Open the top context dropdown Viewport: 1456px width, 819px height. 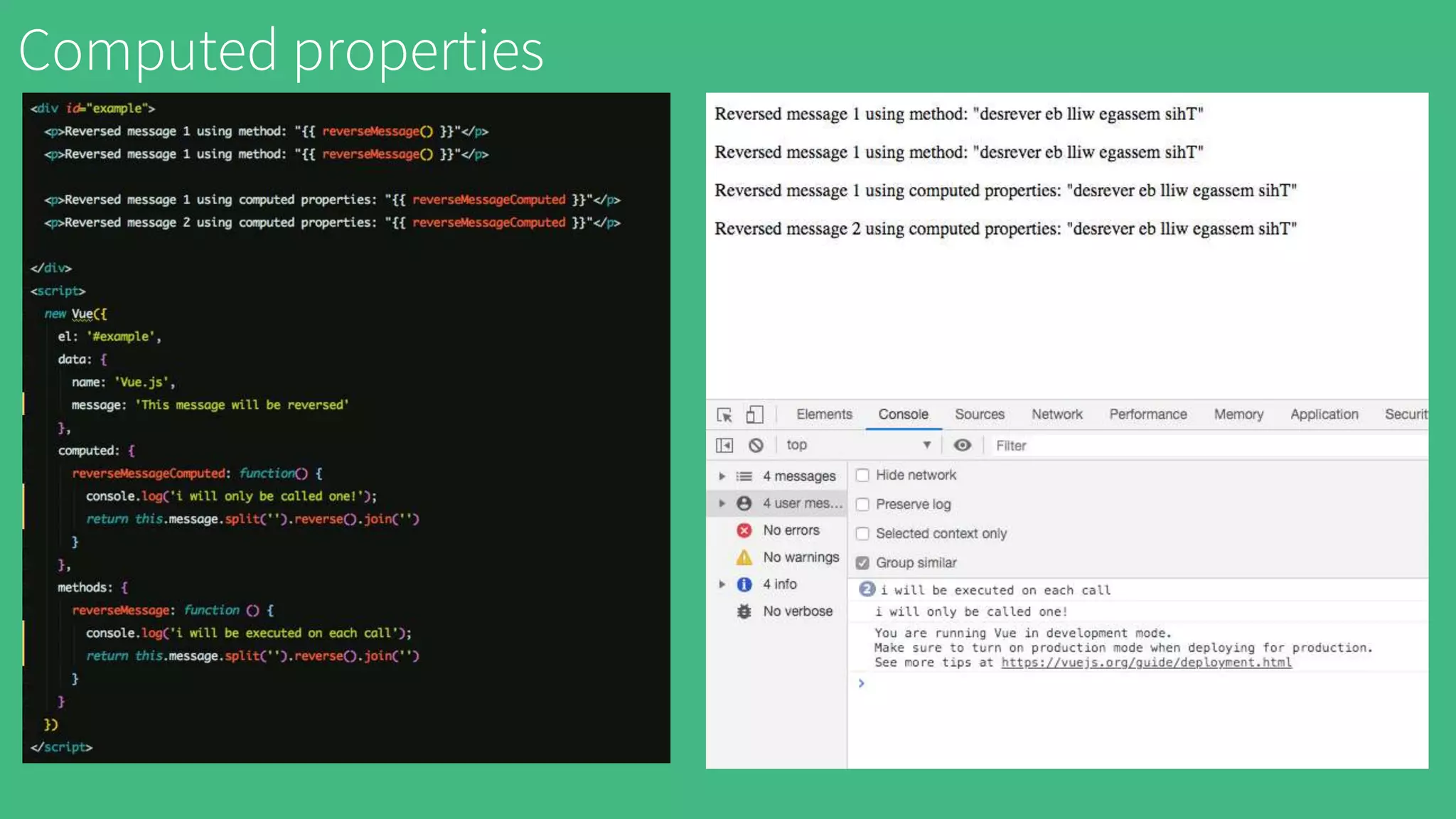point(859,445)
